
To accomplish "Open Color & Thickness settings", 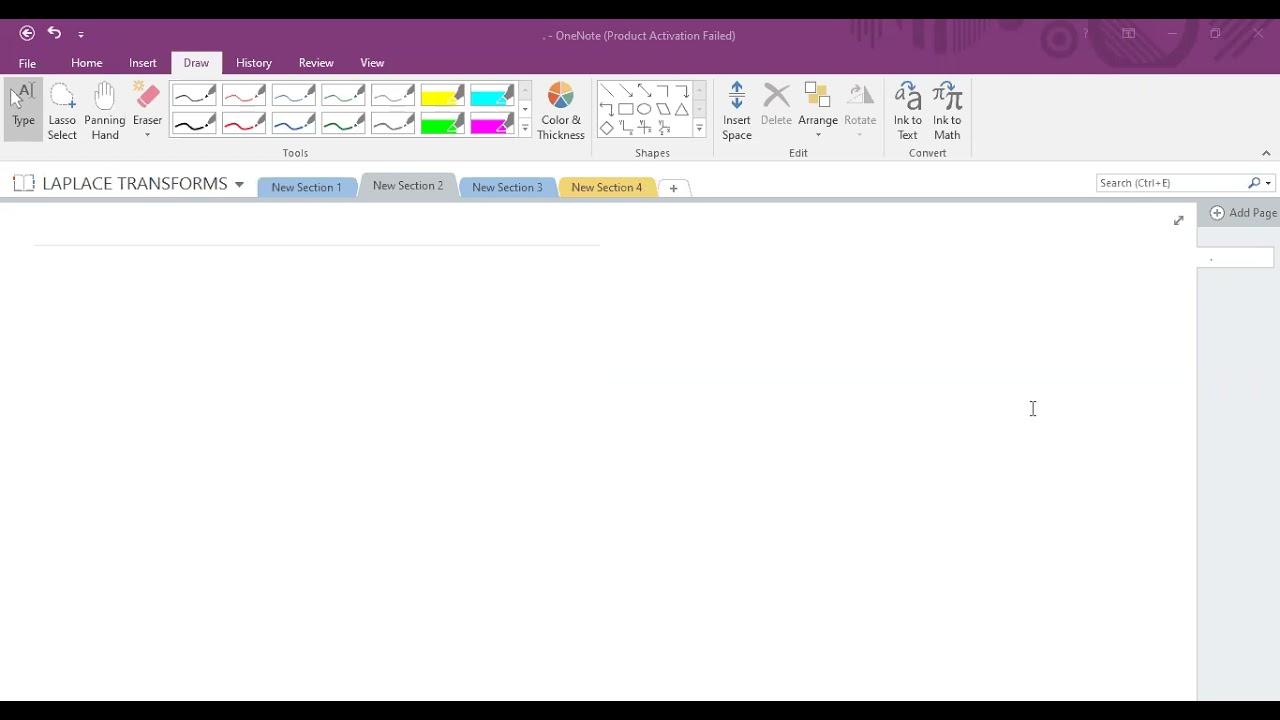I will point(561,111).
